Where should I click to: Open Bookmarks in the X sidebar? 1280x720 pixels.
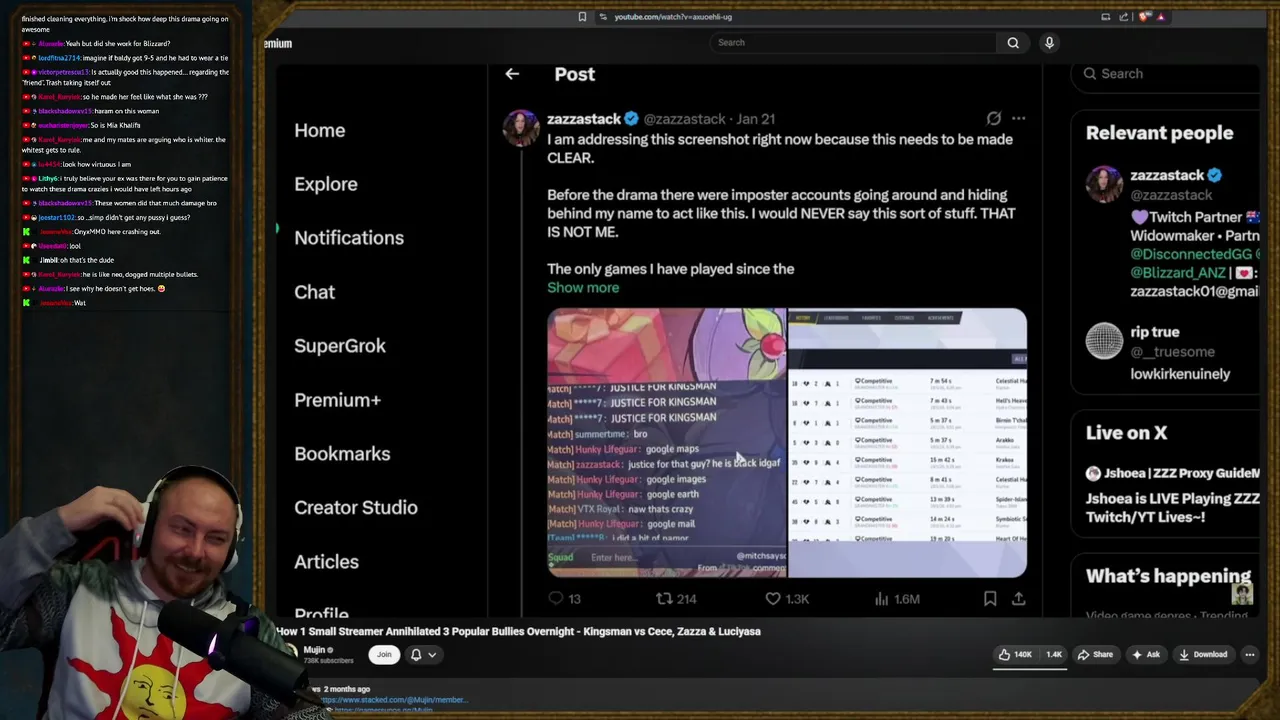coord(342,453)
